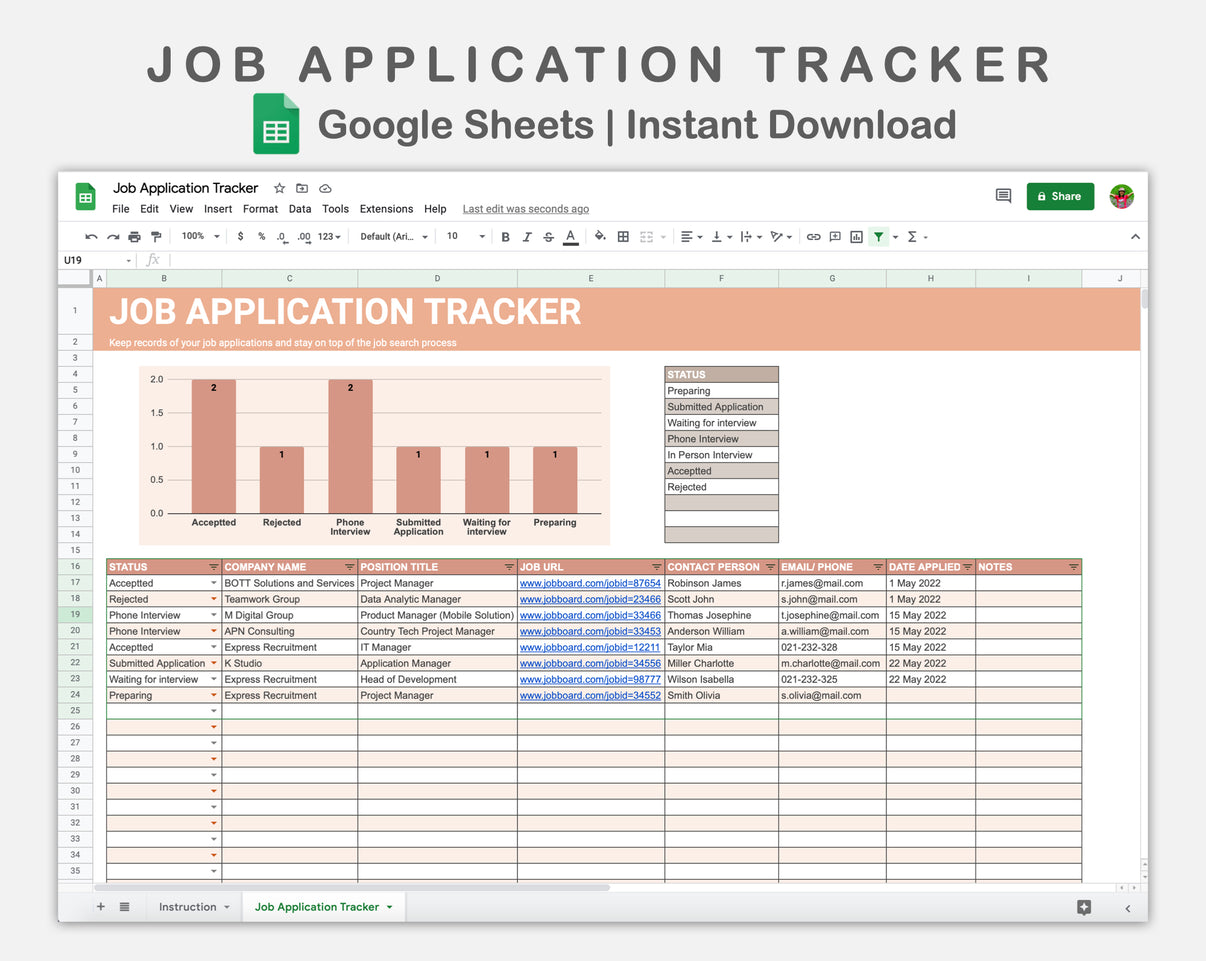The height and width of the screenshot is (961, 1206).
Task: Toggle italic formatting in the toolbar
Action: click(527, 237)
